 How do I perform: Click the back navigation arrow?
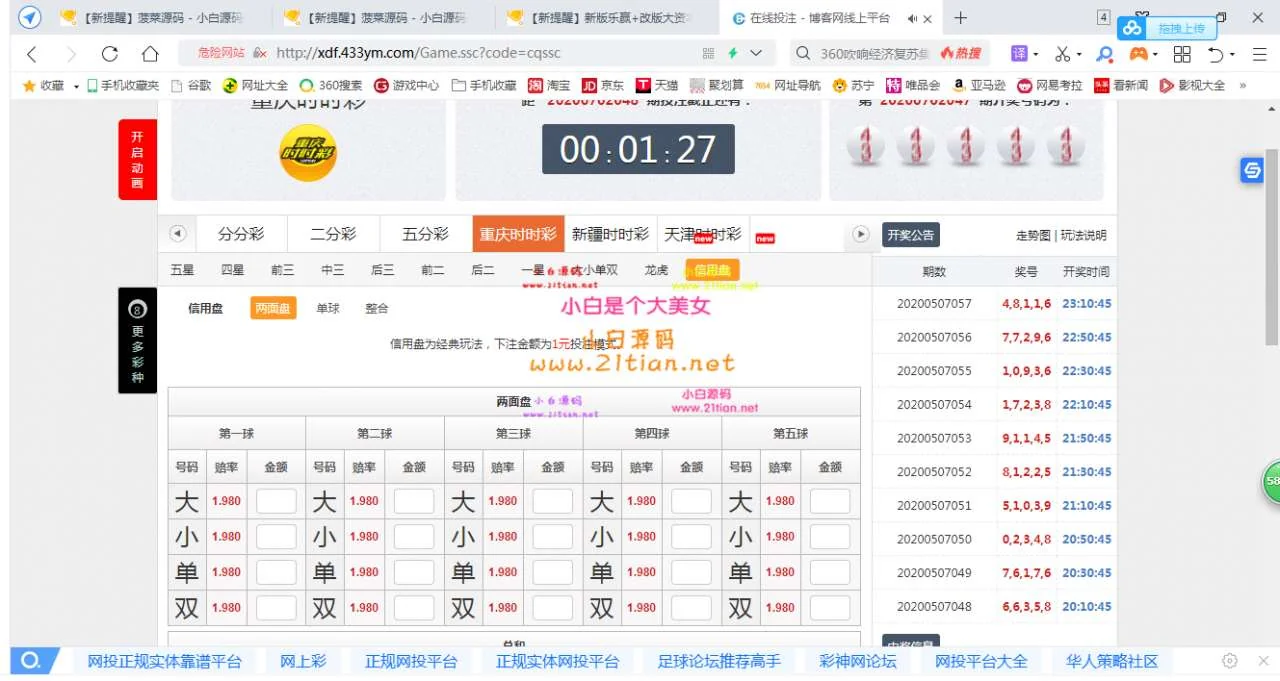[x=32, y=54]
